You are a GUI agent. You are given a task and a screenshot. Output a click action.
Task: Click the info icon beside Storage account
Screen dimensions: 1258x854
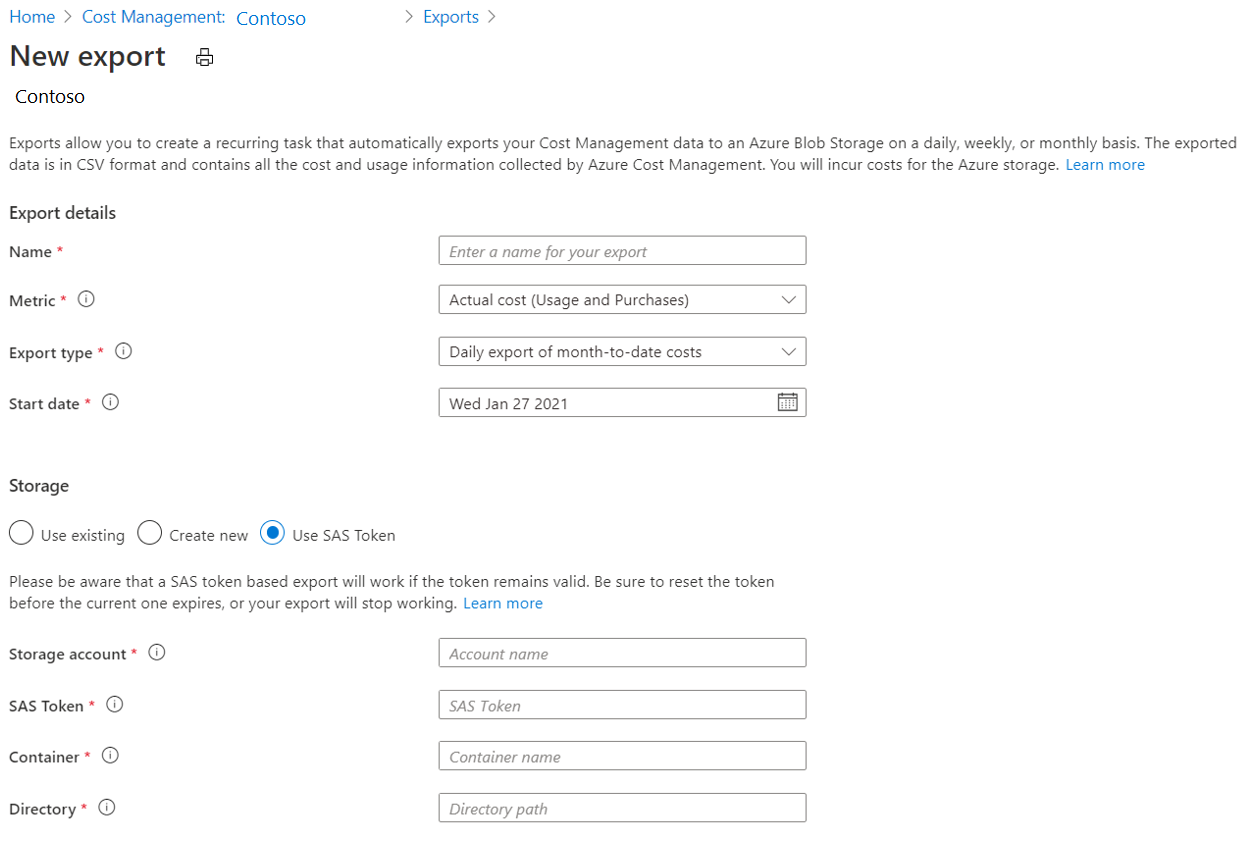[157, 652]
